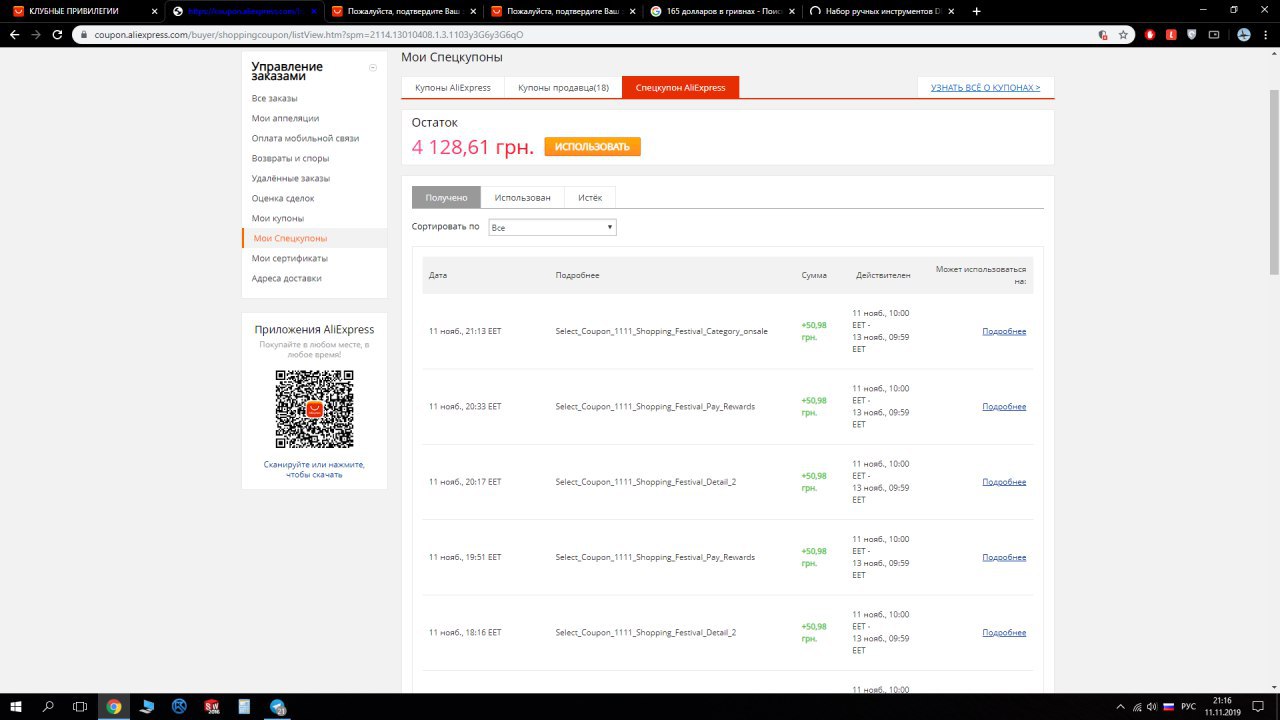Open Адреса доставки in sidebar
Screen dimensions: 1280x720
(287, 278)
